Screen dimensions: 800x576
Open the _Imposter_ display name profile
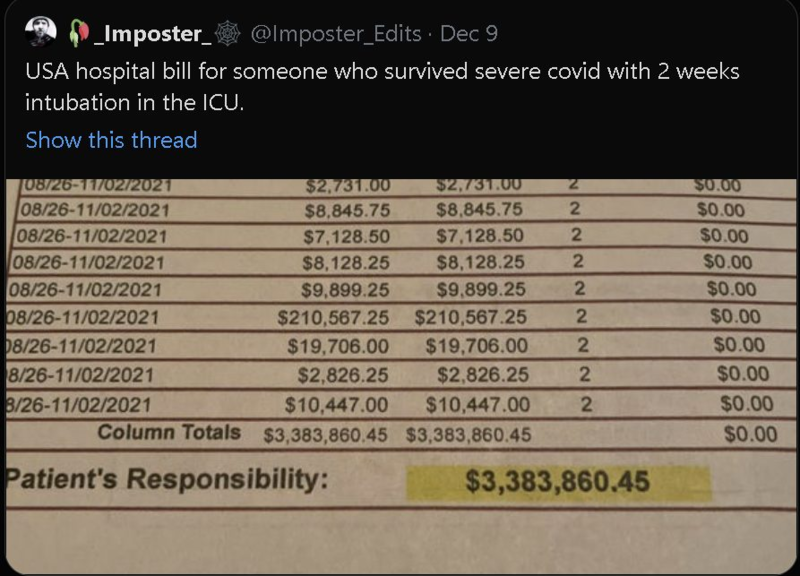151,33
